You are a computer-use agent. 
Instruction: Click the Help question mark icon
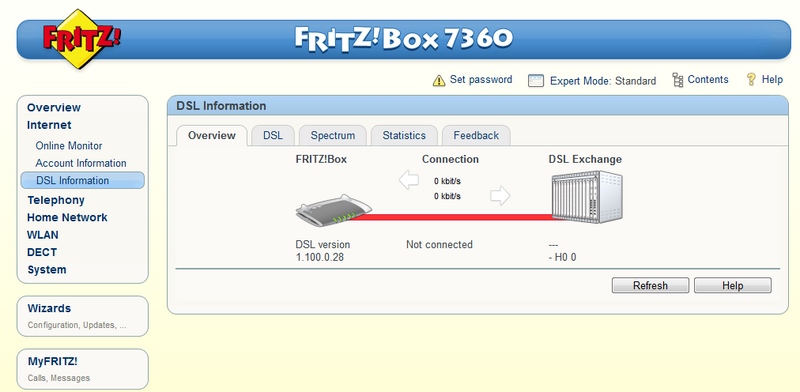[x=751, y=79]
